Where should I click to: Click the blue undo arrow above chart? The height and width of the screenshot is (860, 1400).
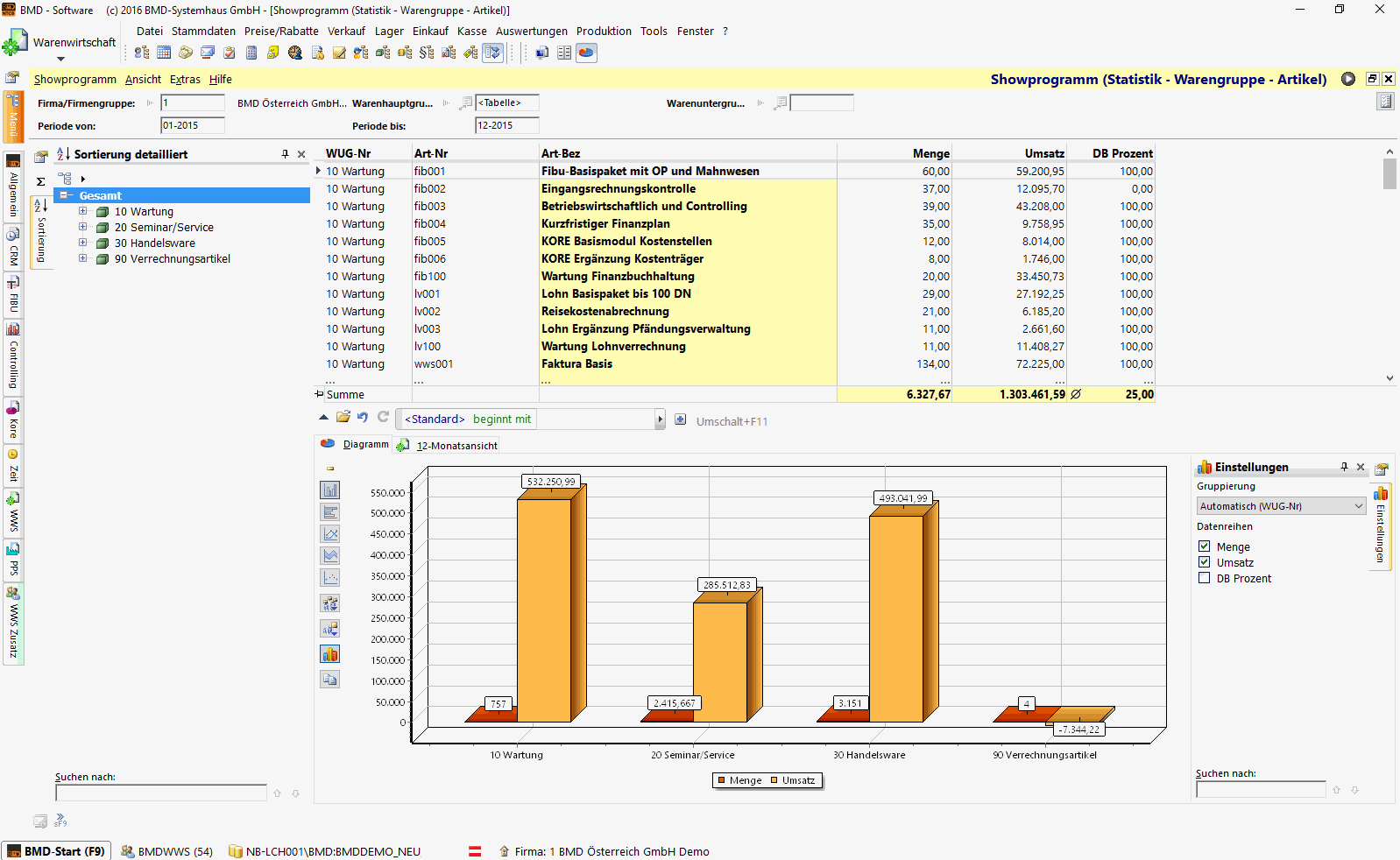coord(363,418)
